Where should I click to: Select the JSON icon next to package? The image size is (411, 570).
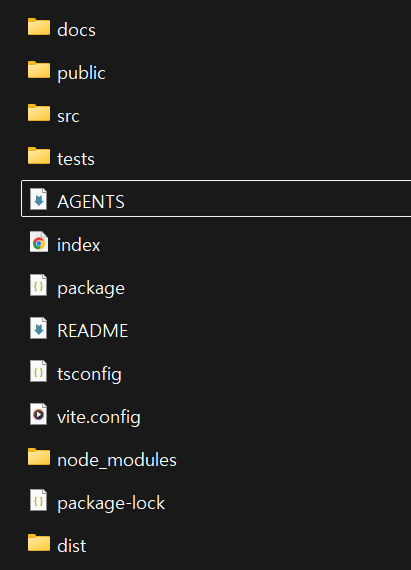pos(39,285)
